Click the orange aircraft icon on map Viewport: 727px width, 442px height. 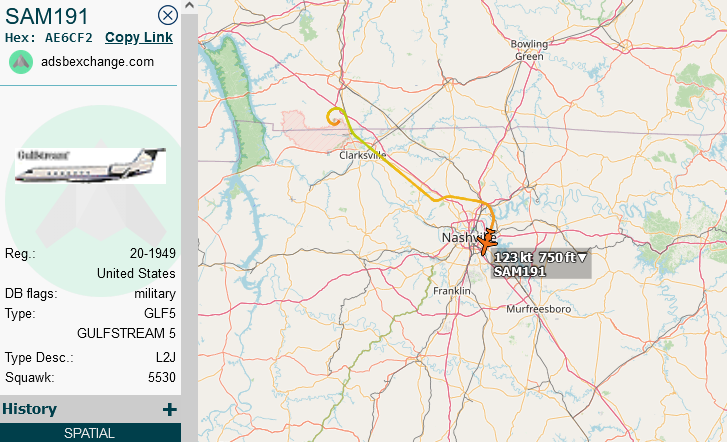coord(487,241)
